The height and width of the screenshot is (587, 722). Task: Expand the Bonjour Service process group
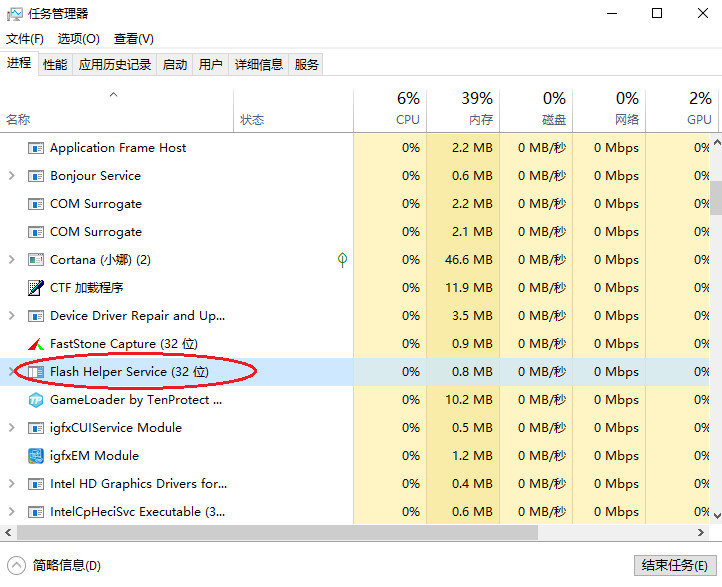click(12, 176)
